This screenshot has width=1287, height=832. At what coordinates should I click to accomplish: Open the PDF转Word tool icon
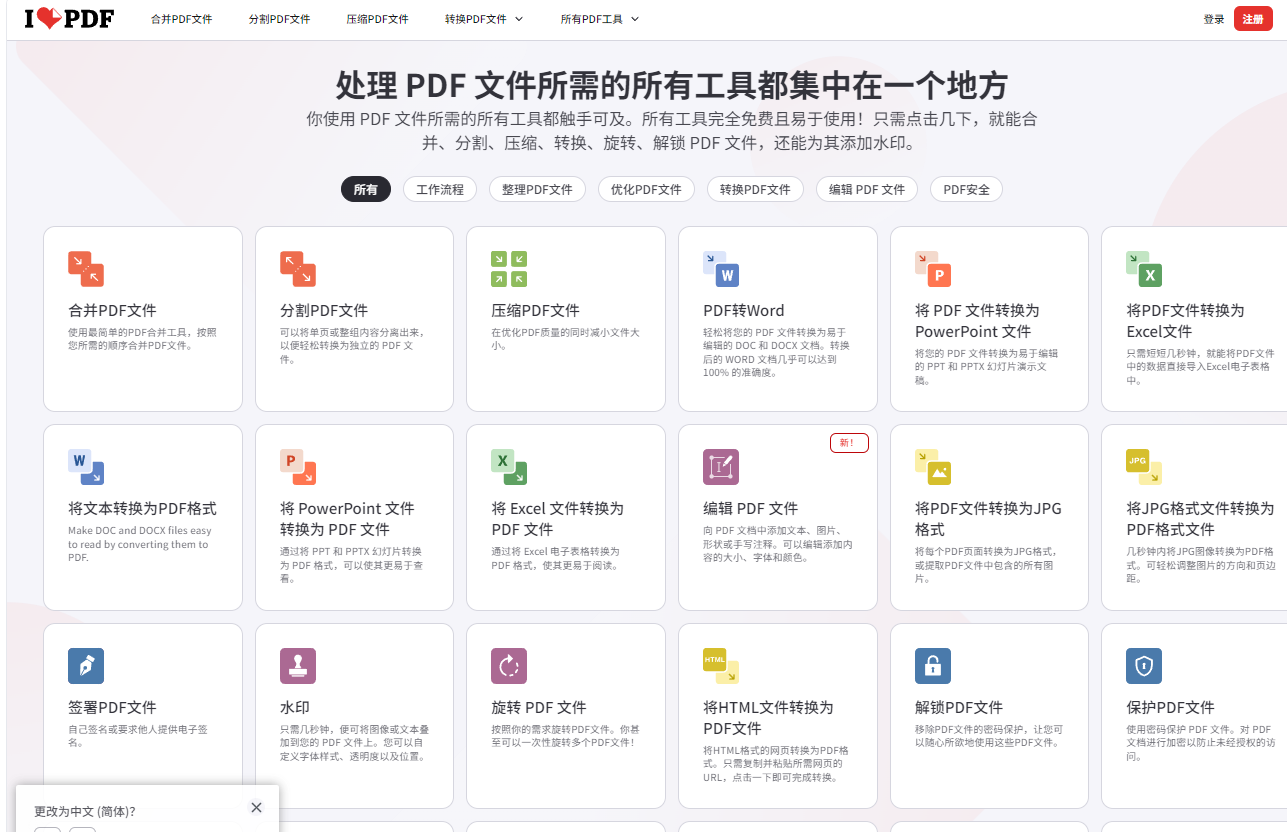tap(721, 269)
